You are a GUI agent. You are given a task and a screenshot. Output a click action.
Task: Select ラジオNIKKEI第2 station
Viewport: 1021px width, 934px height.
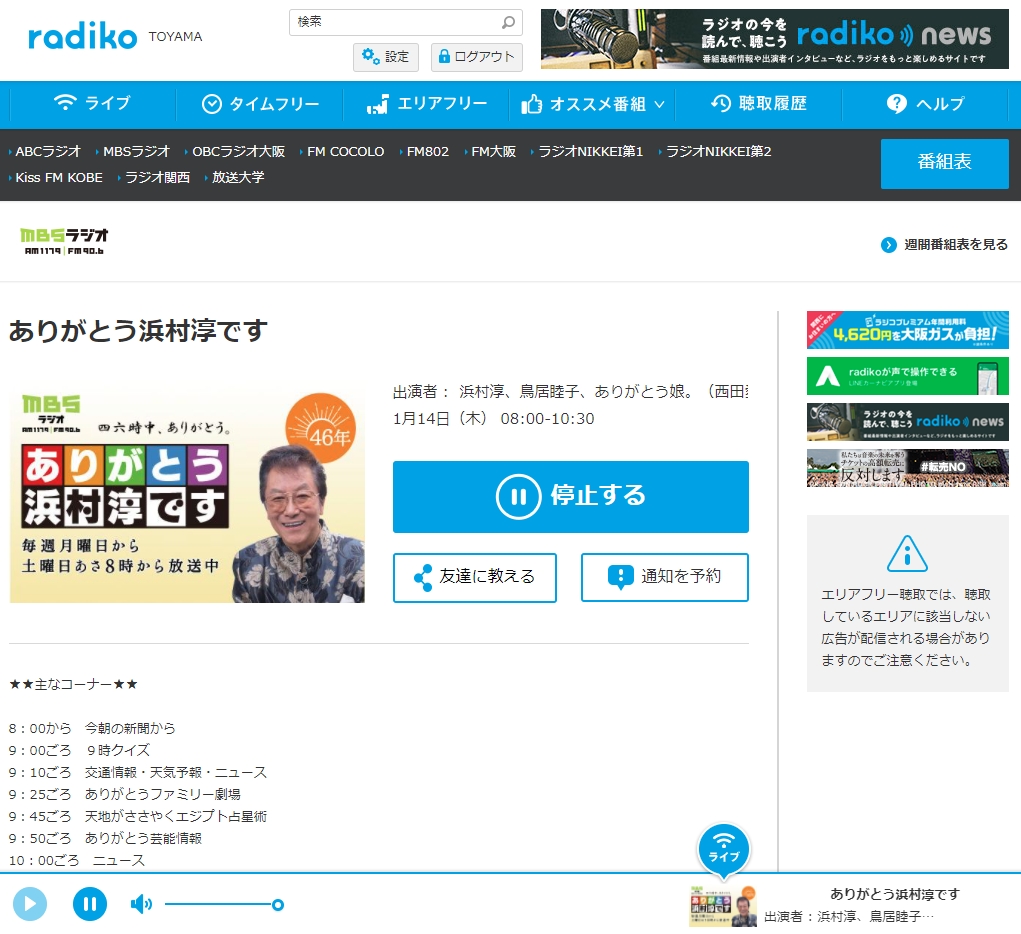(x=718, y=151)
